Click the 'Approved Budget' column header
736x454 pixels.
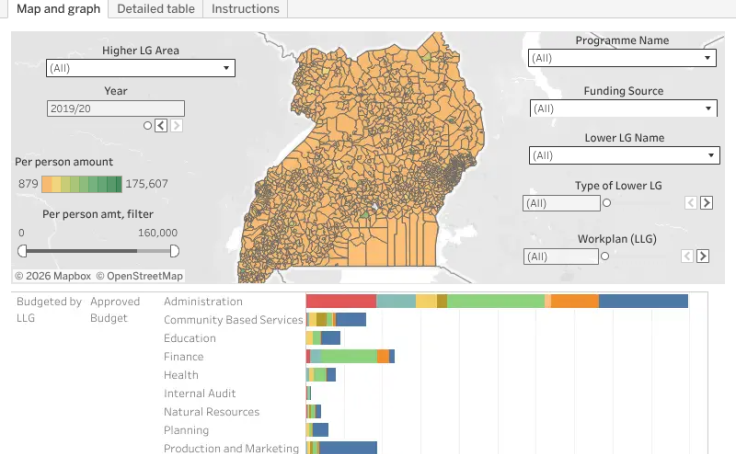tap(115, 309)
